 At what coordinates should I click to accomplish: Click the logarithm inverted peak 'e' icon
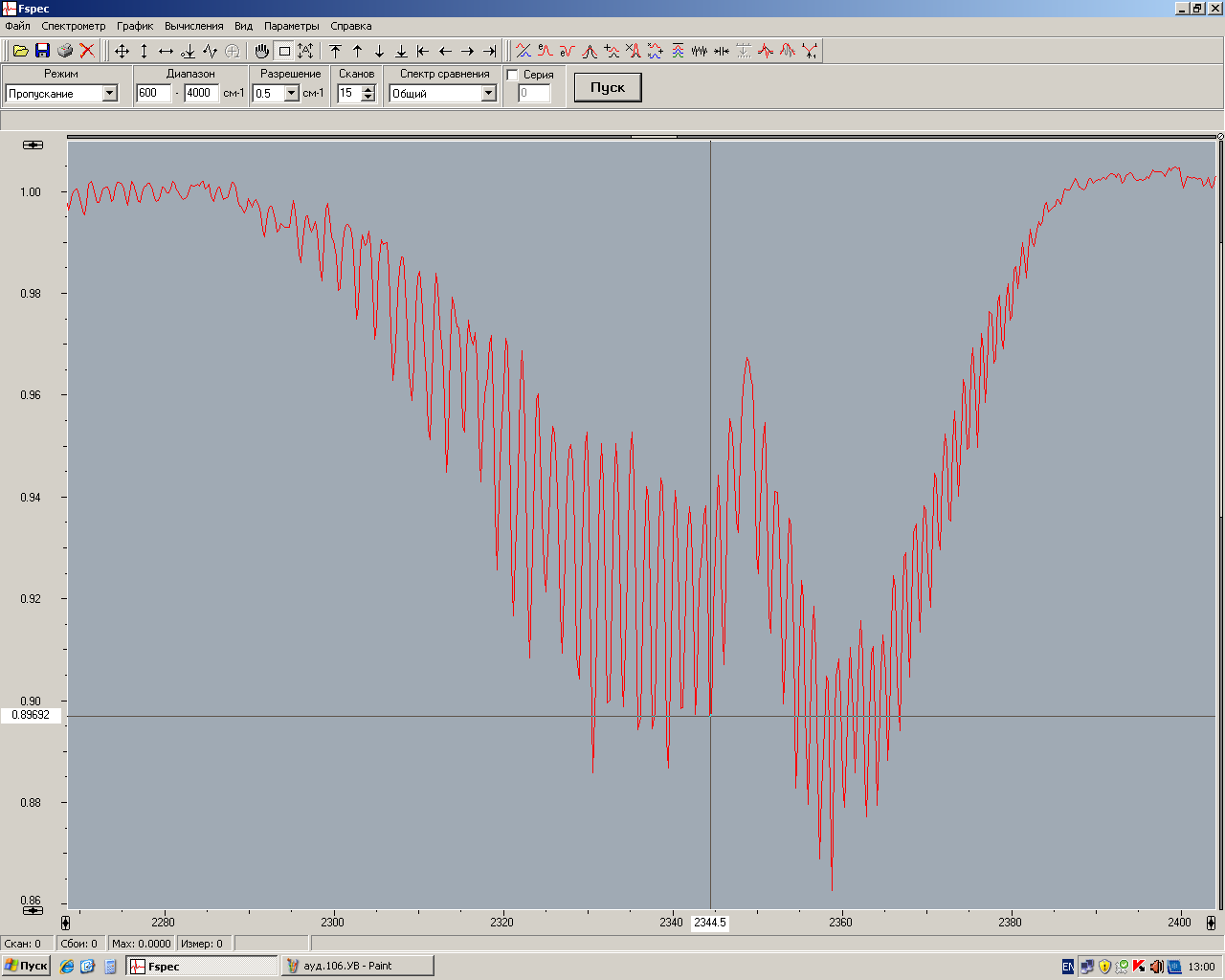(568, 51)
